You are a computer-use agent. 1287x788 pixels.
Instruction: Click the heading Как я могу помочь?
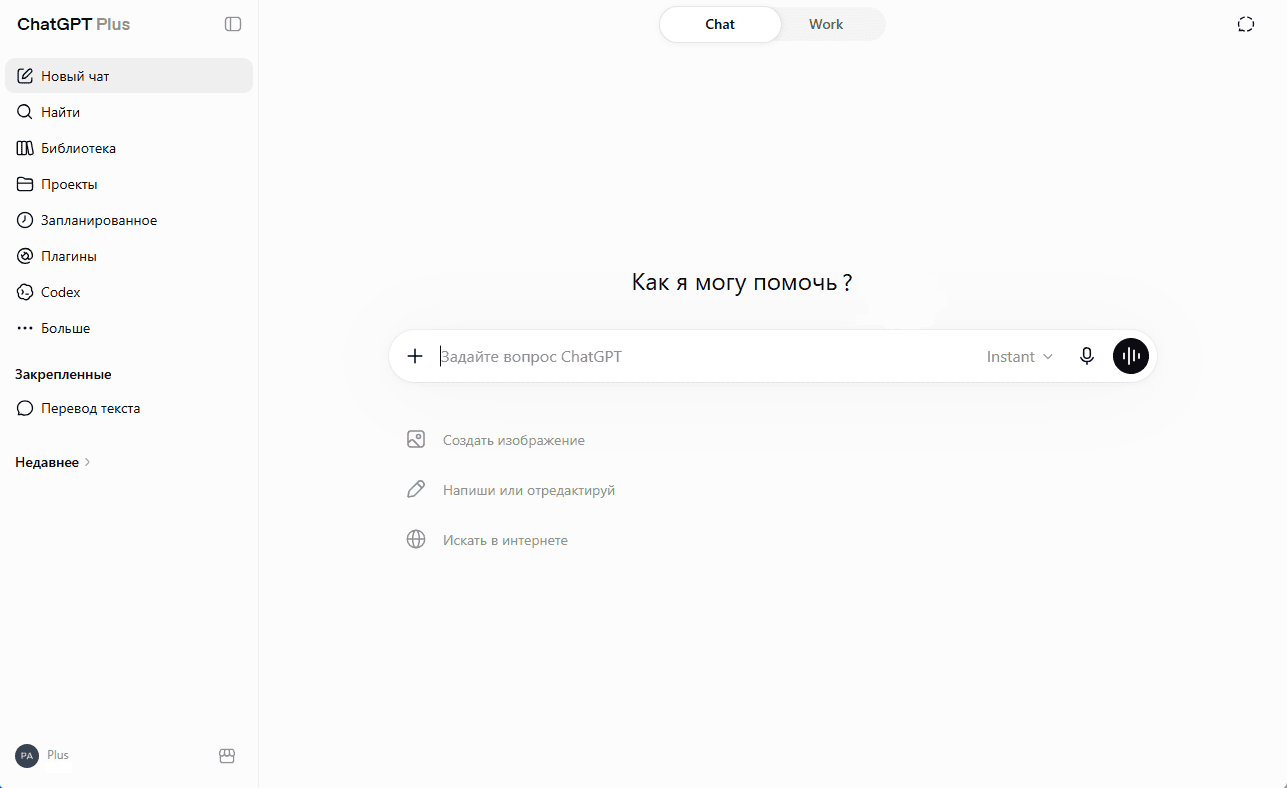click(742, 283)
